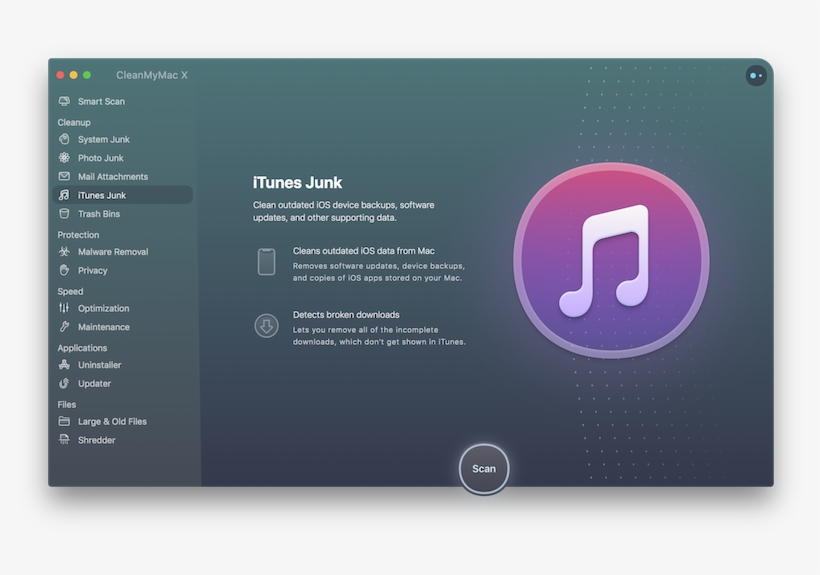Click the System Junk icon
Image resolution: width=820 pixels, height=575 pixels.
(64, 139)
